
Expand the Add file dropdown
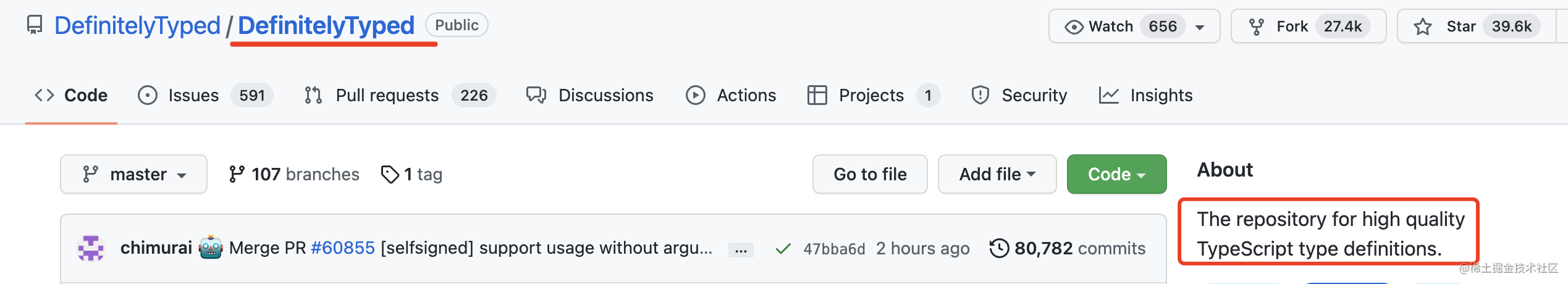click(x=997, y=175)
